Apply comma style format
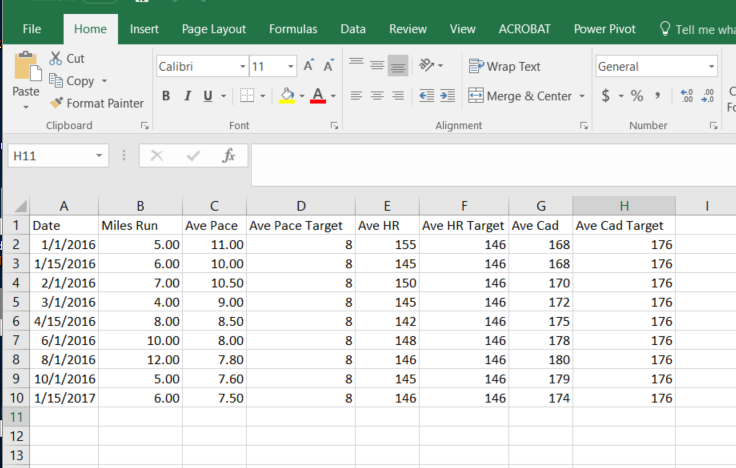736x468 pixels. pos(658,96)
